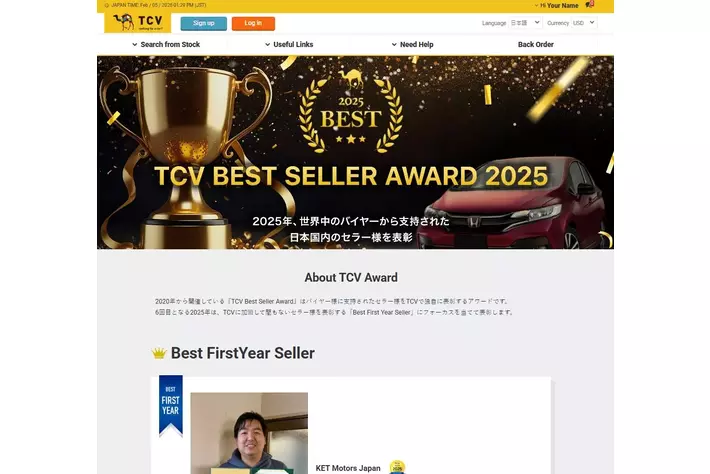This screenshot has height=474, width=710.
Task: Click the 2025 award badge beside KET Motors Japan
Action: click(x=397, y=467)
